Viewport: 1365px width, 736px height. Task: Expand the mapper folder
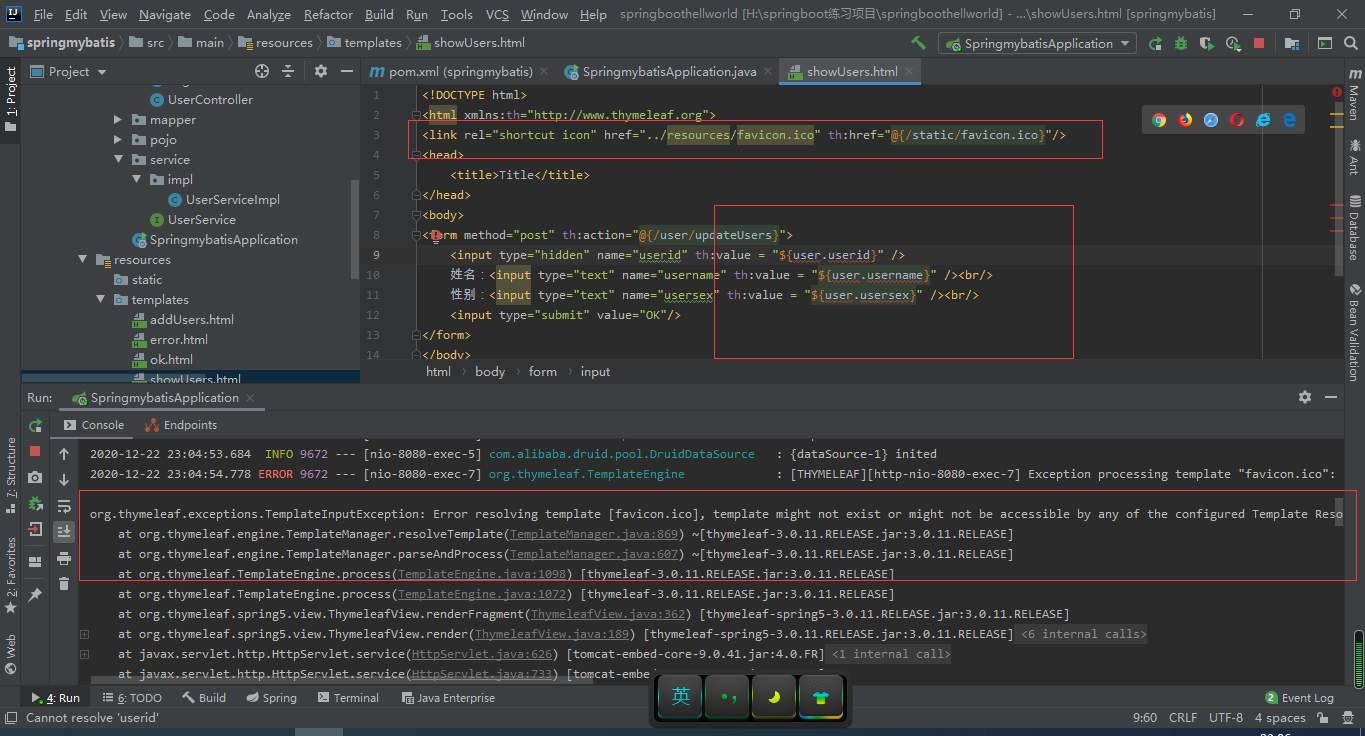point(118,120)
